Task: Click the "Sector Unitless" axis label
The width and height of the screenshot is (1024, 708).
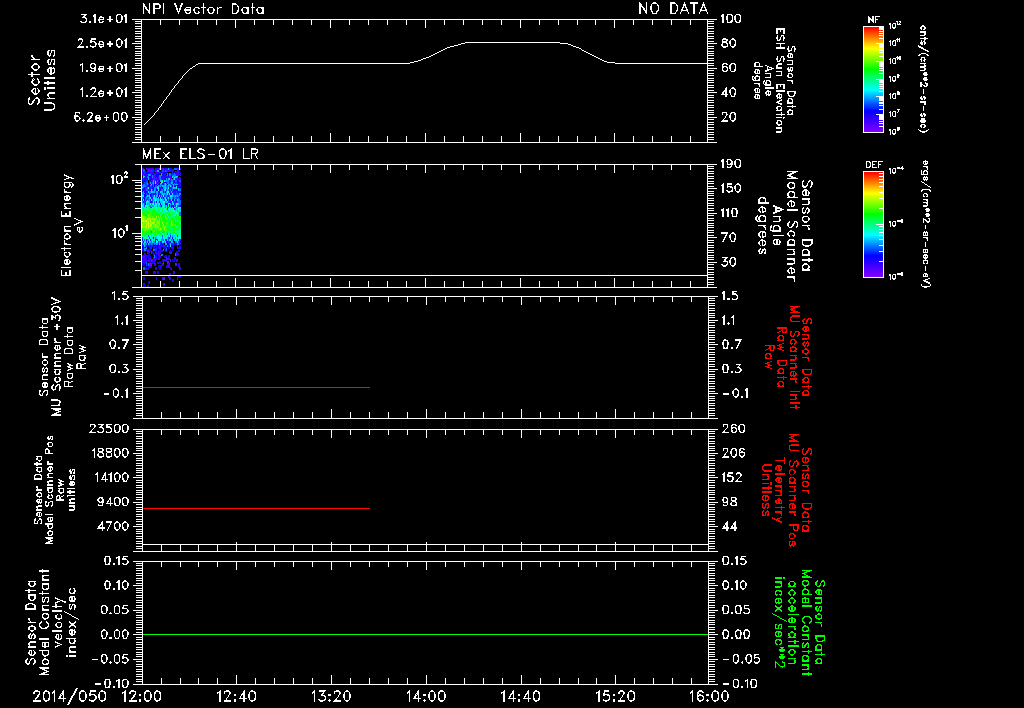Action: pos(42,80)
